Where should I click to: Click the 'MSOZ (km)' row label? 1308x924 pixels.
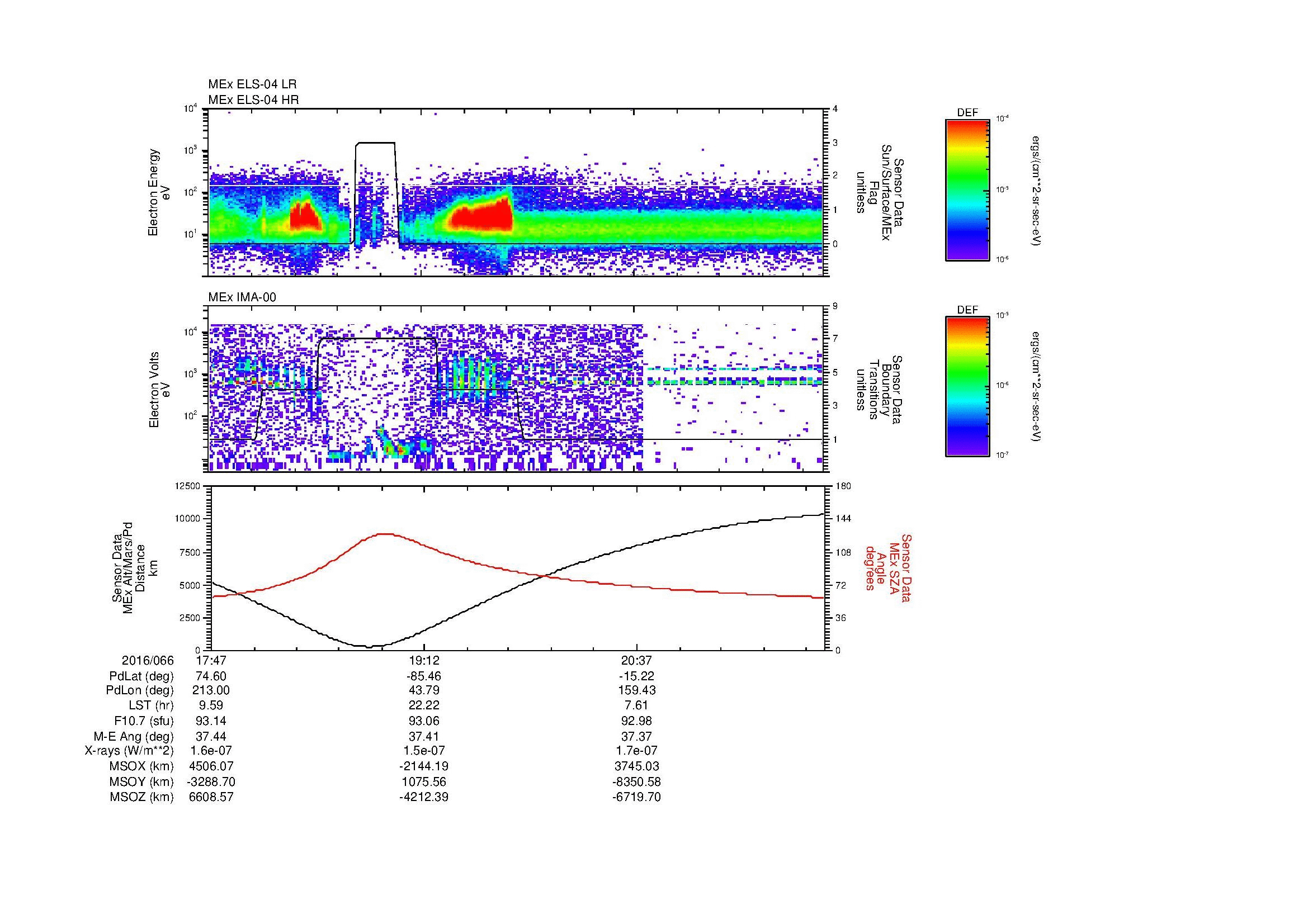142,797
